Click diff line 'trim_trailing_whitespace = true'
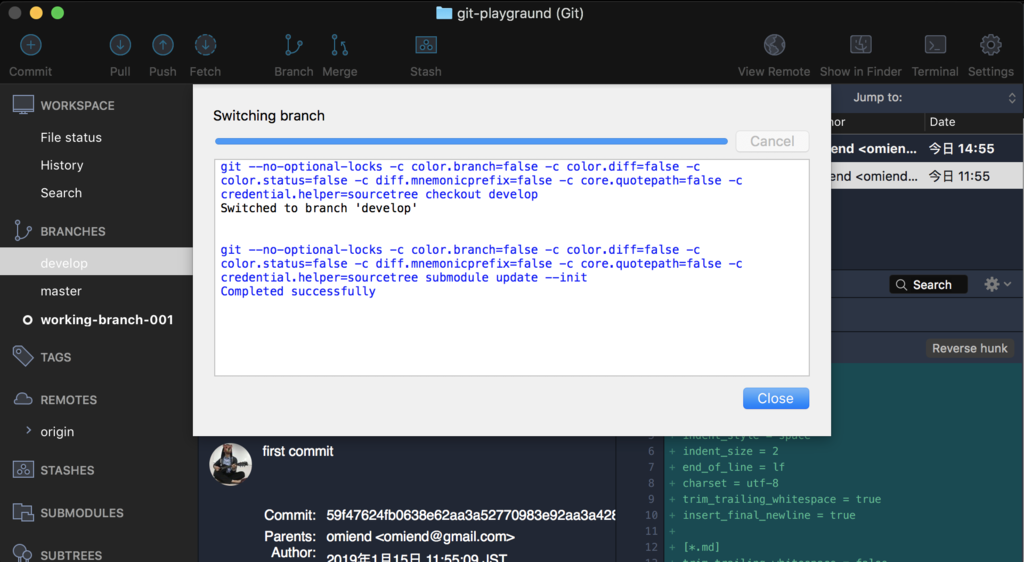 pos(782,499)
